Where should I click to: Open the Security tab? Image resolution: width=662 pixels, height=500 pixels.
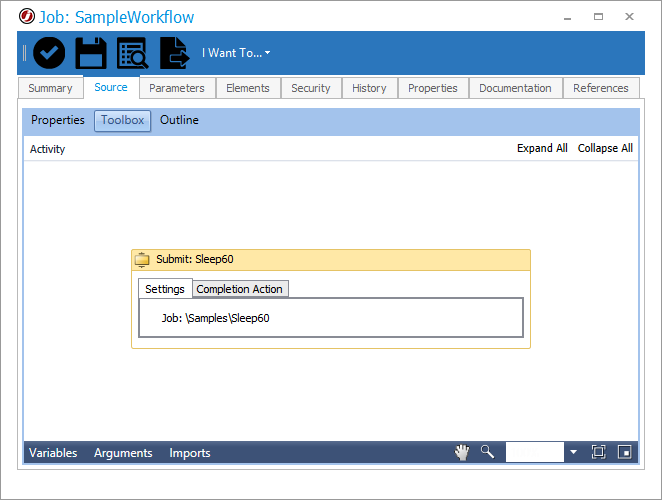coord(311,88)
